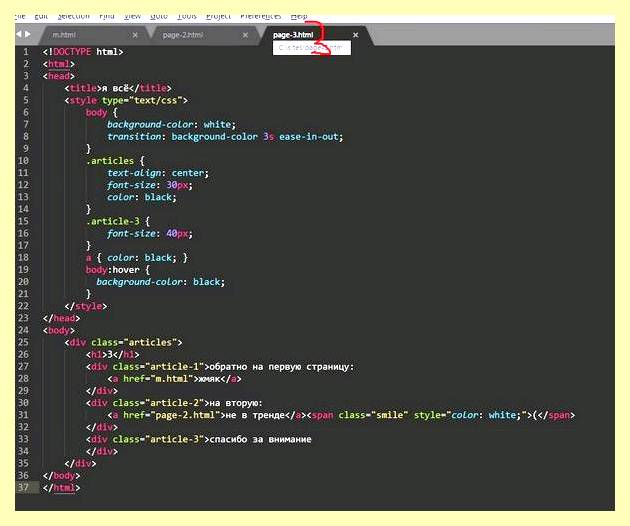Open the Edit menu
This screenshot has width=630, height=526.
point(41,16)
